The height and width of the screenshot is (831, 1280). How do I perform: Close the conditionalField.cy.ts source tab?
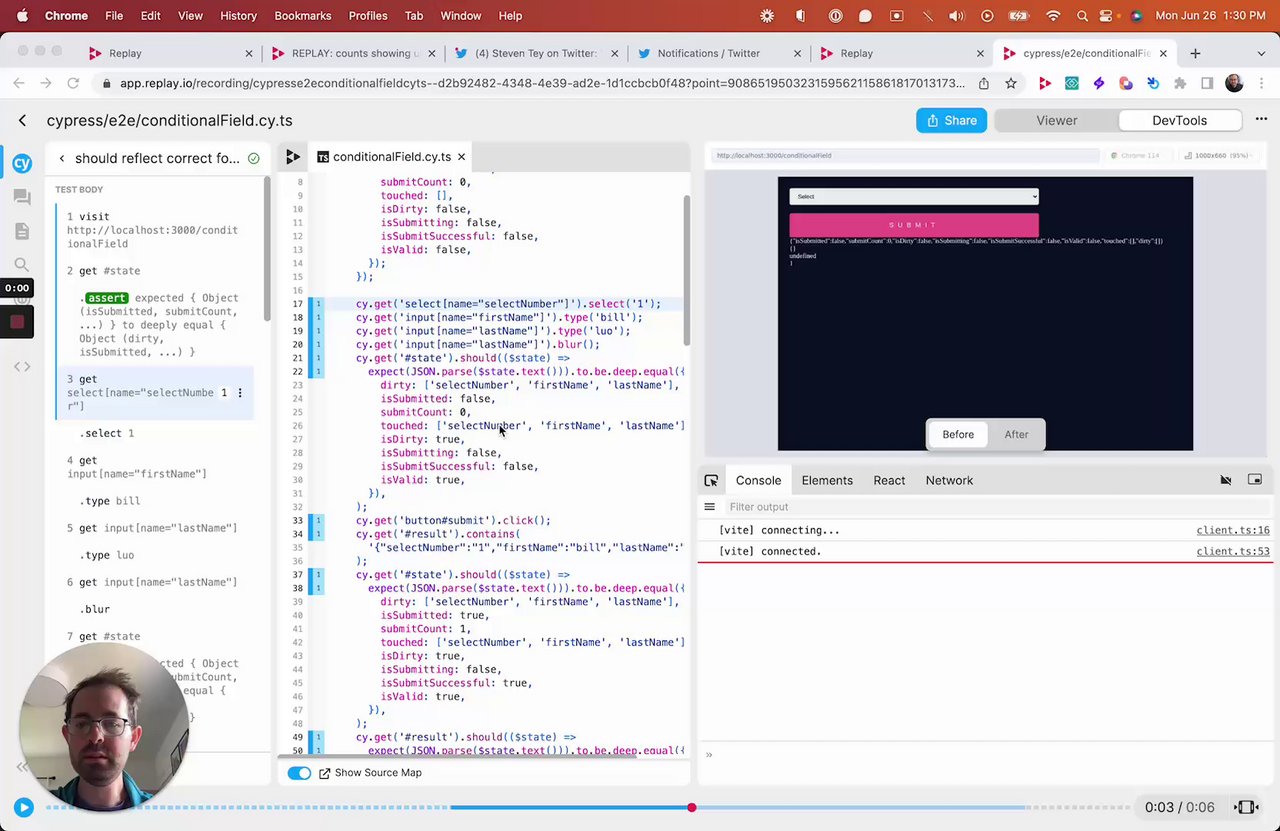coord(461,157)
